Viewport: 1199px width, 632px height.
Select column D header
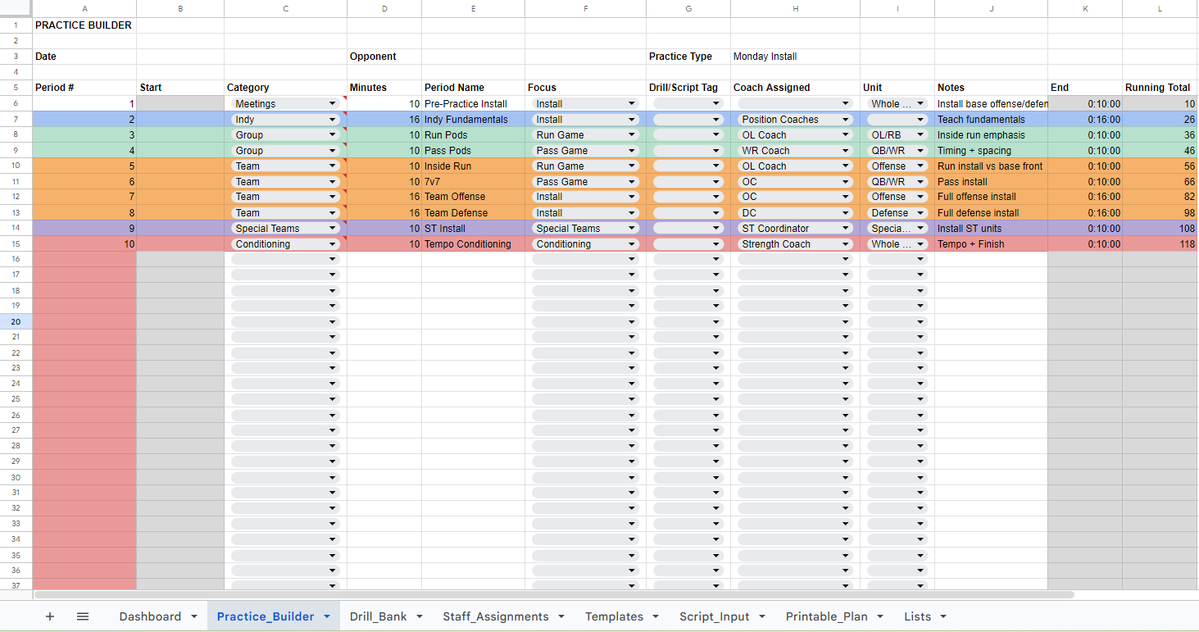point(384,8)
